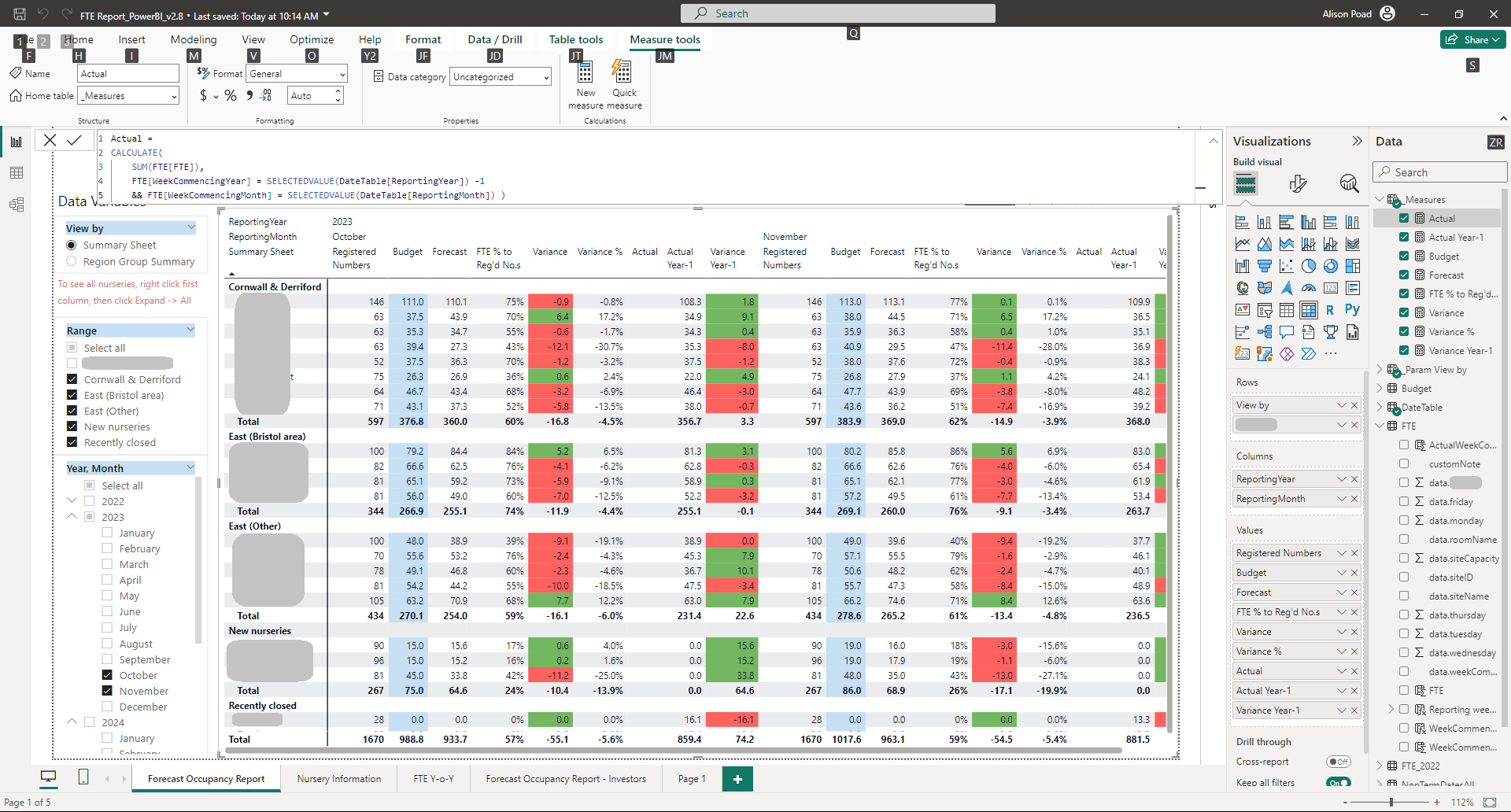The width and height of the screenshot is (1511, 812).
Task: Select the Treemap visual
Action: pos(1352,266)
